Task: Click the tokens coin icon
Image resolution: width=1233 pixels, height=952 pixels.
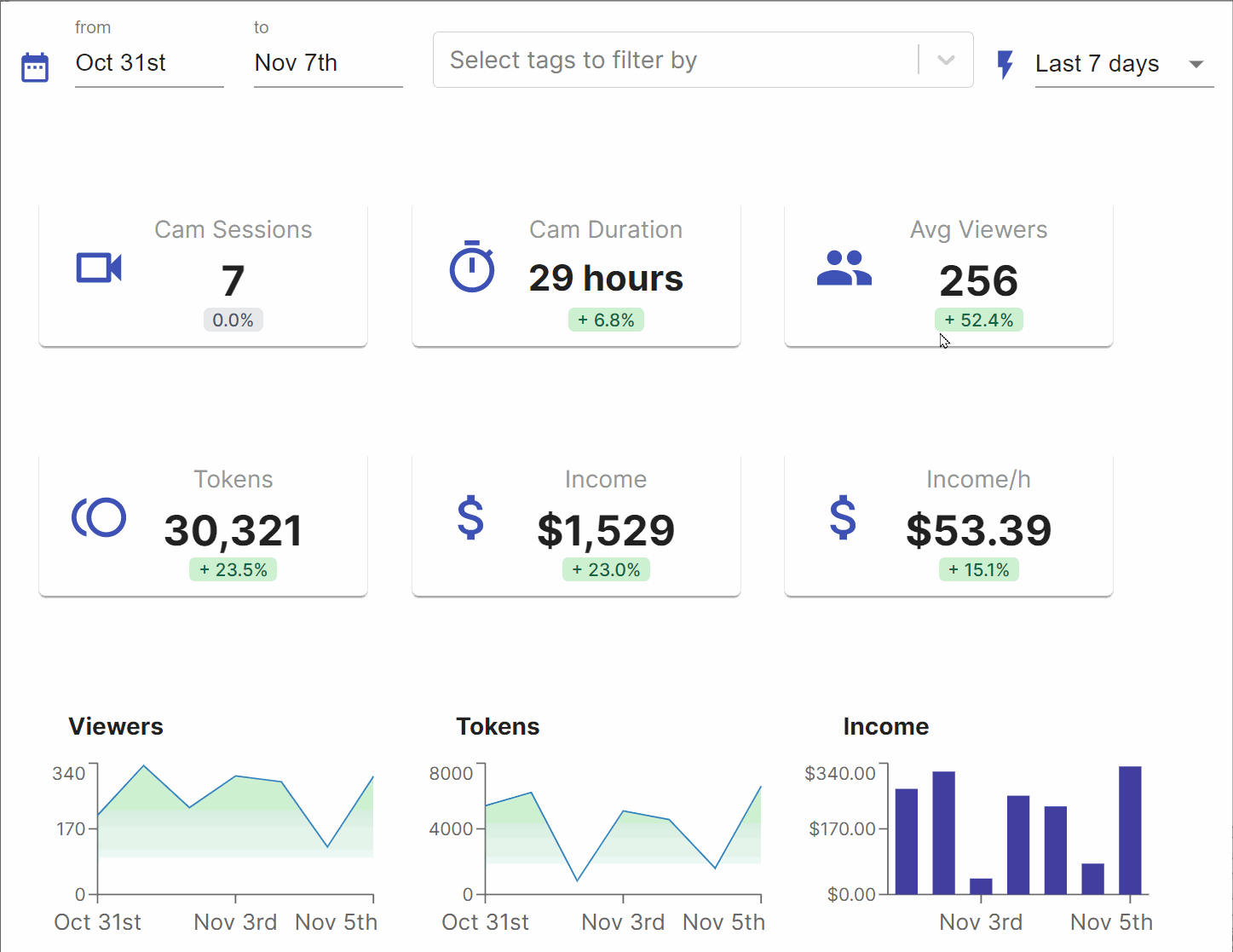Action: 99,517
